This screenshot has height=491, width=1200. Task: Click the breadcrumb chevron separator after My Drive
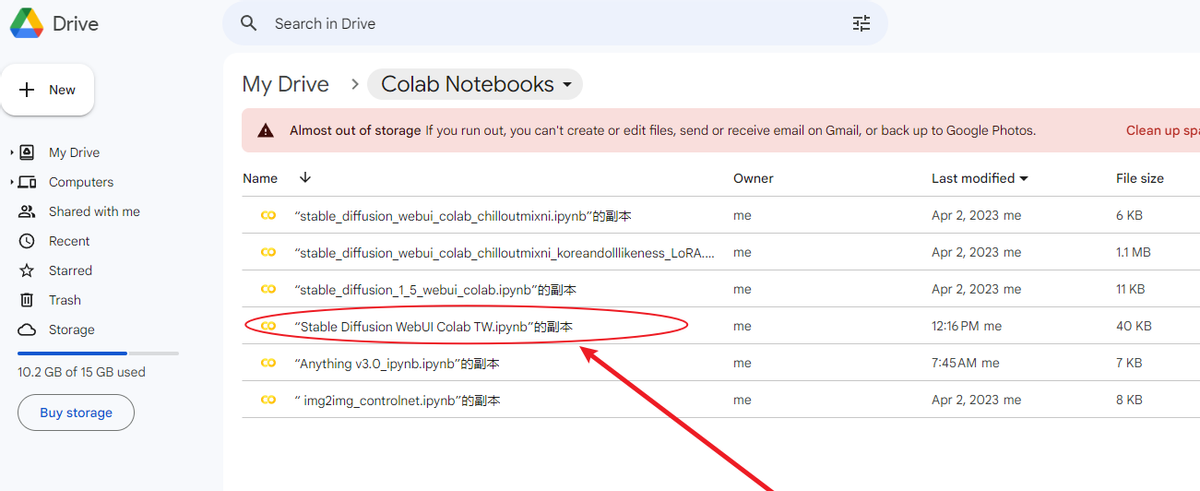[x=354, y=85]
